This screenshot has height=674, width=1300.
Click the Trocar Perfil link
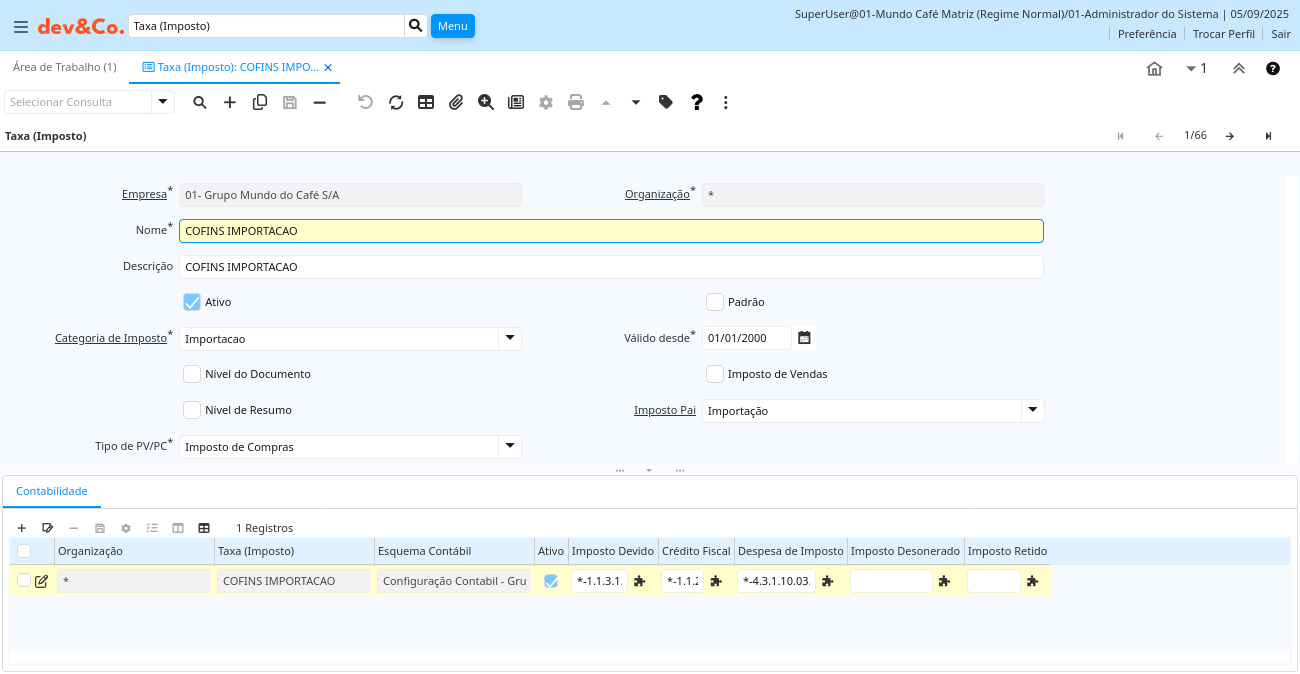pyautogui.click(x=1223, y=34)
